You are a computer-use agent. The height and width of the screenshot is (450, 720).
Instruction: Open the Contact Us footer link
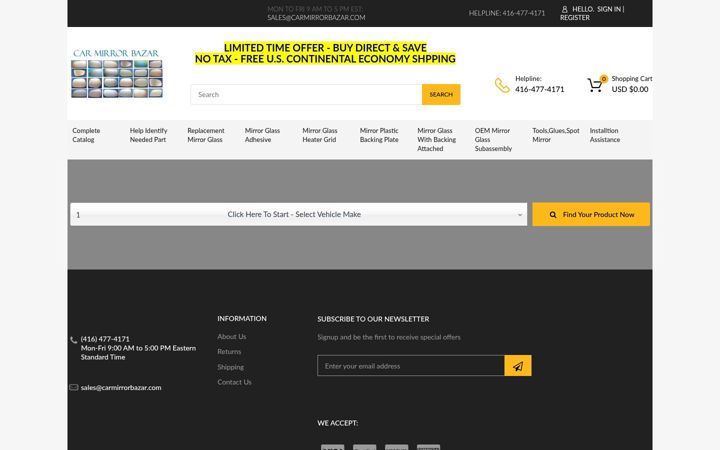tap(234, 382)
